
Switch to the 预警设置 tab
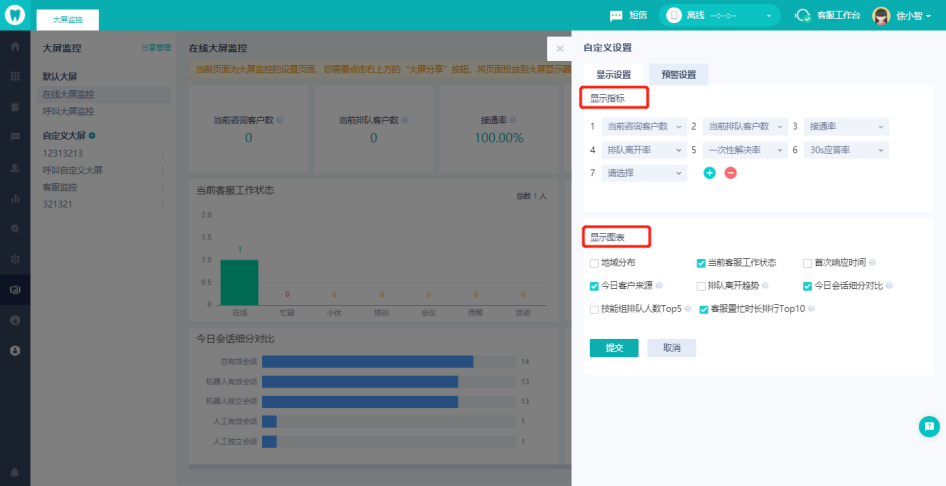[679, 75]
